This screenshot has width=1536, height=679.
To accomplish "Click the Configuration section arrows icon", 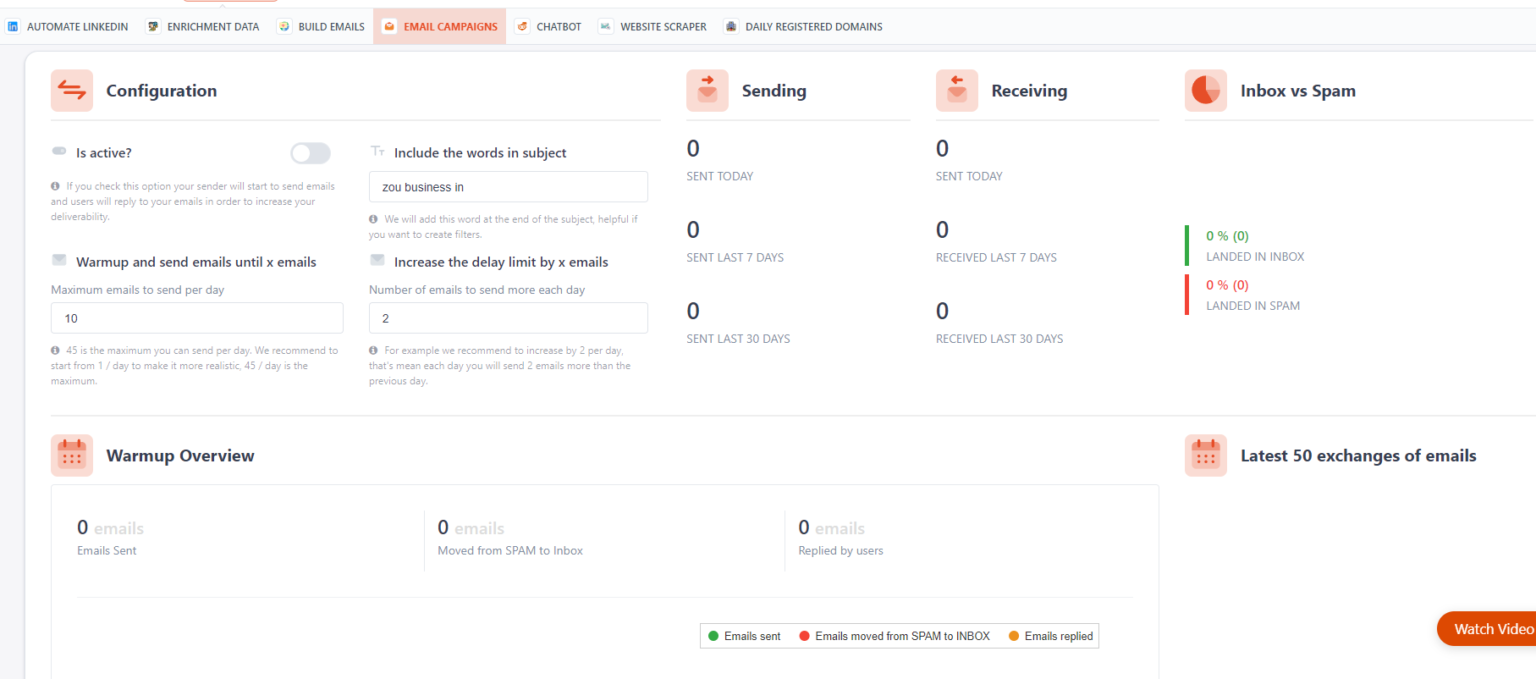I will tap(71, 90).
